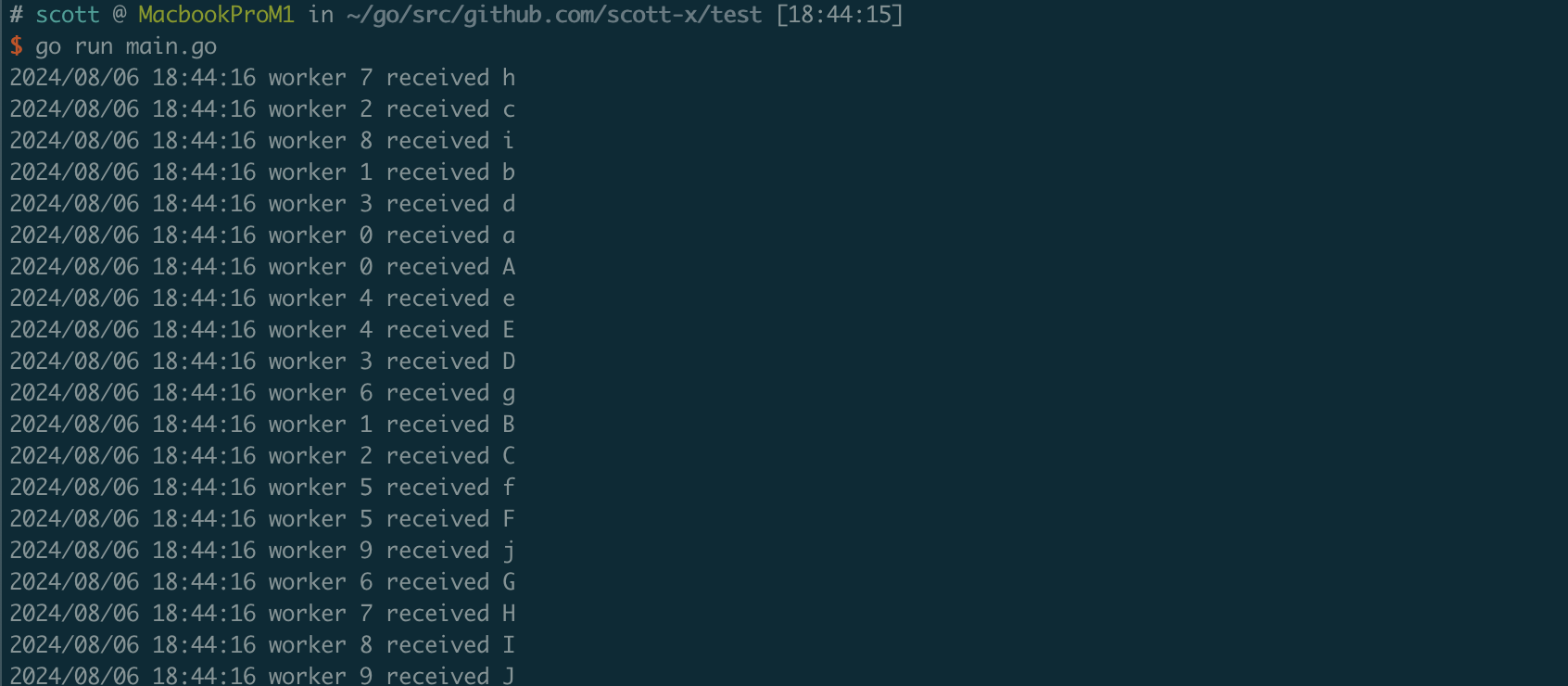The height and width of the screenshot is (686, 1568).
Task: Click the line worker 2 received c
Action: tap(262, 109)
